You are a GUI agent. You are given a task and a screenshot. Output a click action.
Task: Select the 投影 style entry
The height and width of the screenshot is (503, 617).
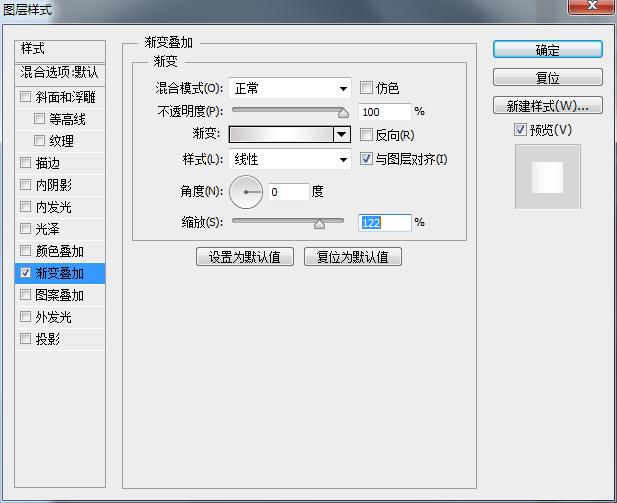(60, 339)
